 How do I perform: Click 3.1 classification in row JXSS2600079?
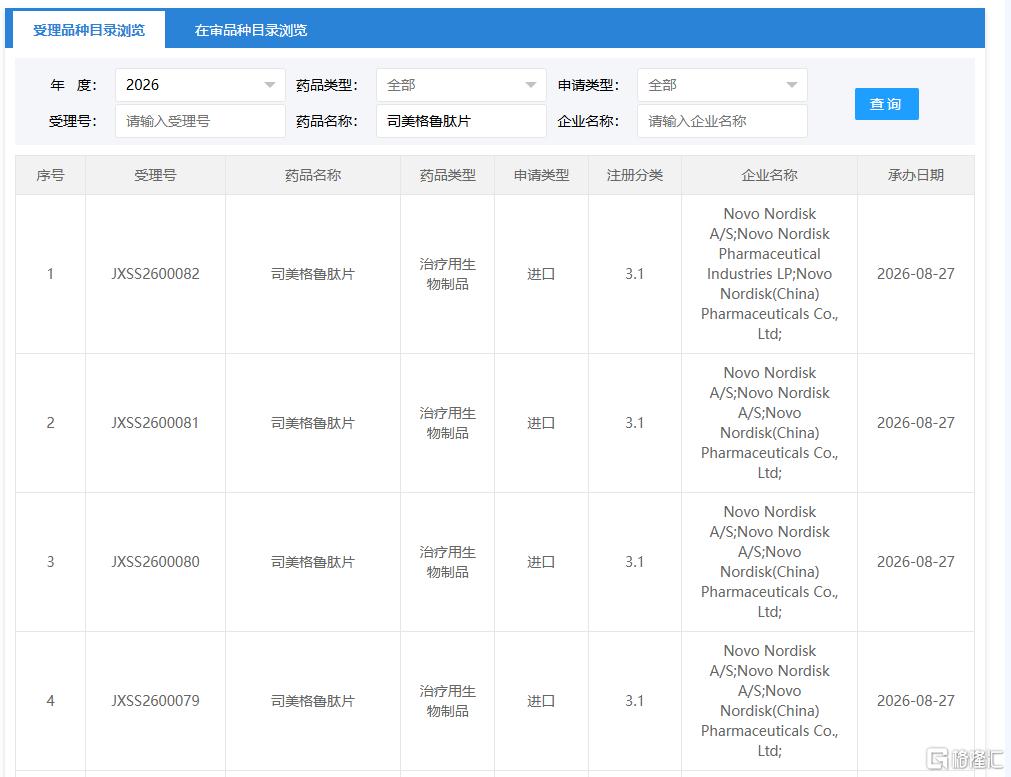(x=634, y=701)
